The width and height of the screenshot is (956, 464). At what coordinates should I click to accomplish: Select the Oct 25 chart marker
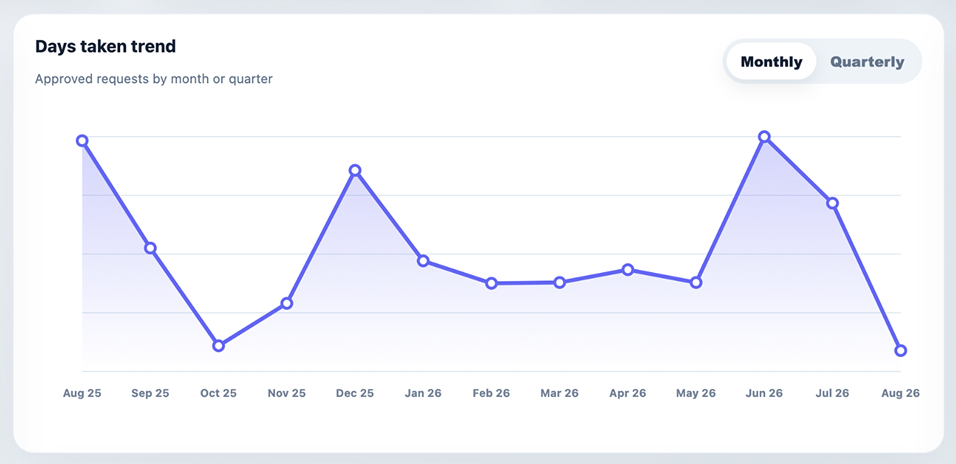[218, 346]
